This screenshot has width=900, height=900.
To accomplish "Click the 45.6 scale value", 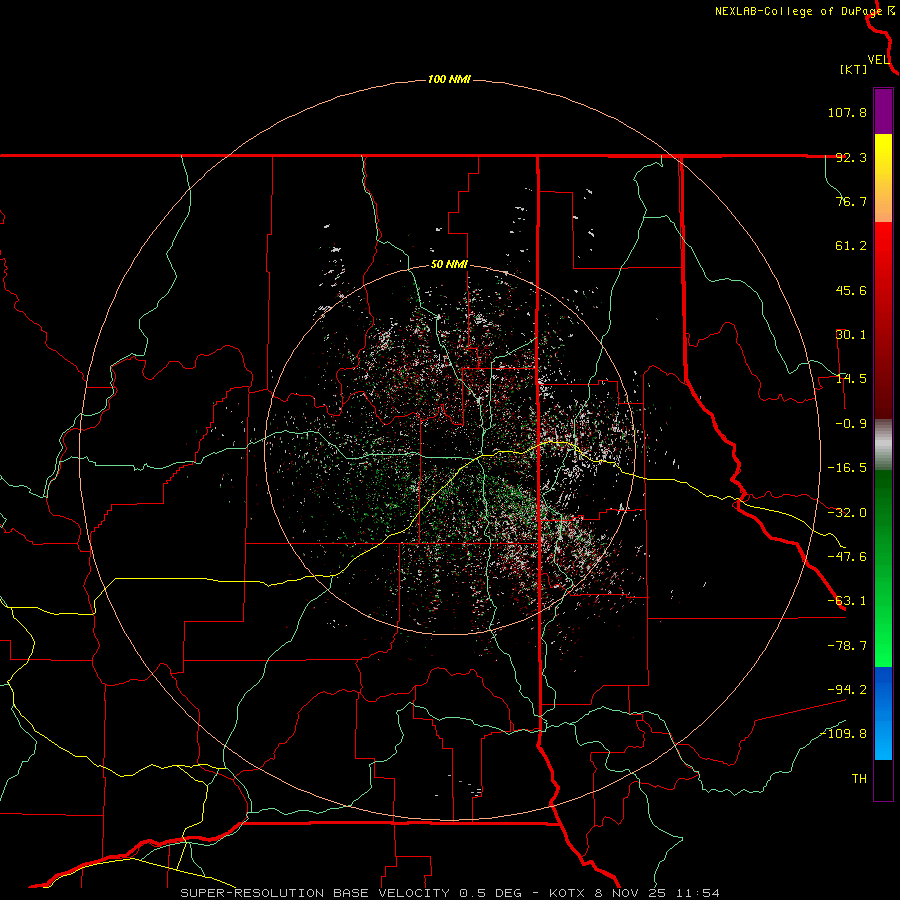I will pyautogui.click(x=851, y=290).
